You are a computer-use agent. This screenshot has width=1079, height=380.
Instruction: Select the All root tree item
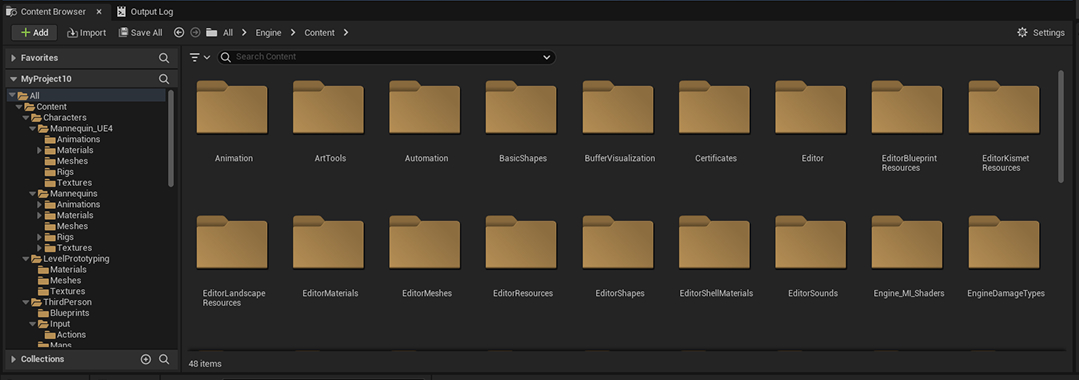click(x=86, y=96)
